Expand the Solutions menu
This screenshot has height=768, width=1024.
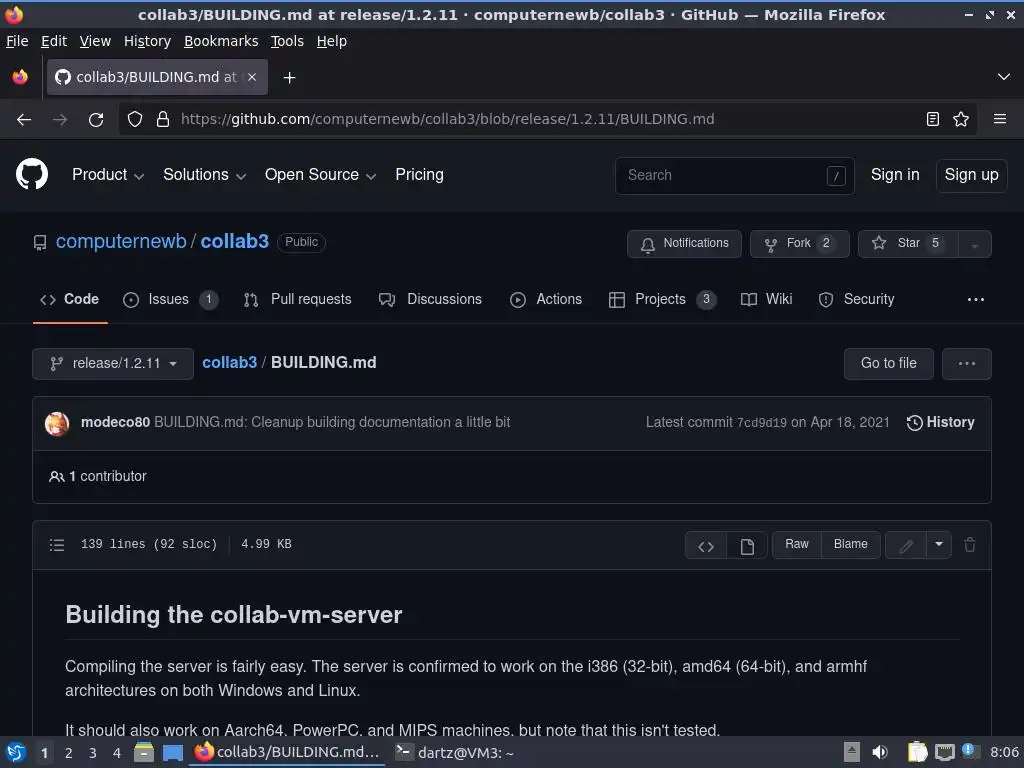click(204, 175)
